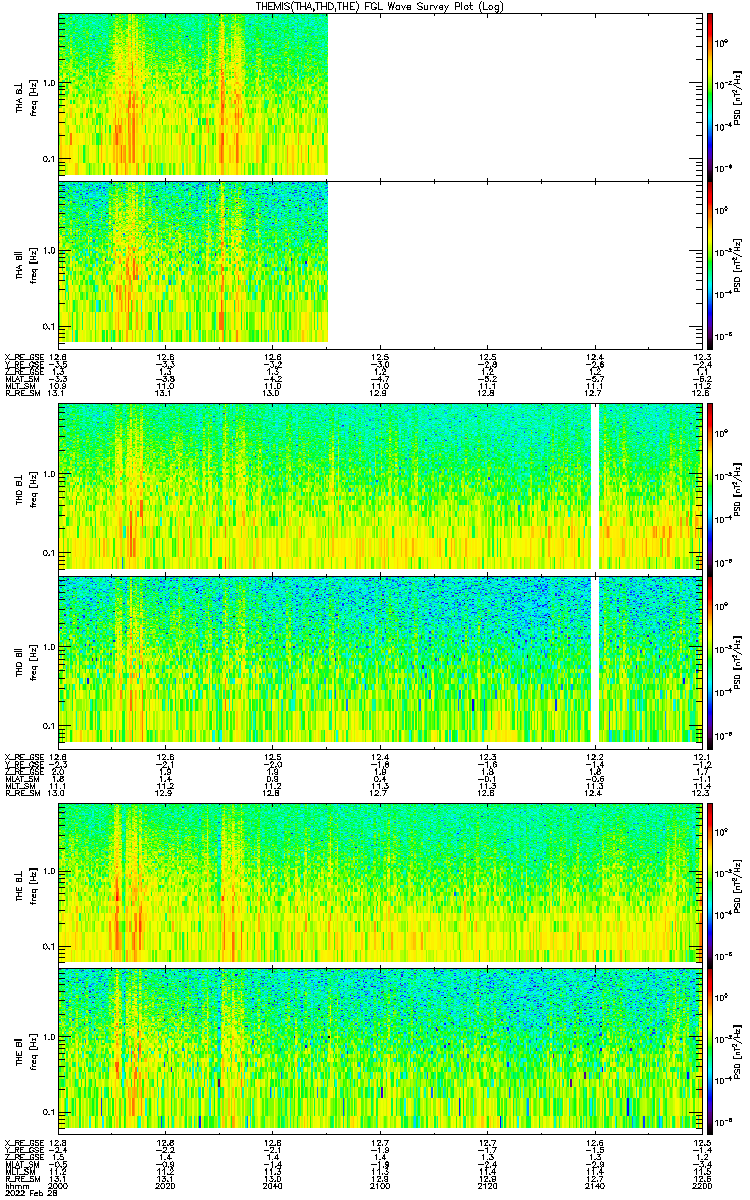750x1200 pixels.
Task: Click the white data gap in THD B-perpendicular panel
Action: pos(596,487)
